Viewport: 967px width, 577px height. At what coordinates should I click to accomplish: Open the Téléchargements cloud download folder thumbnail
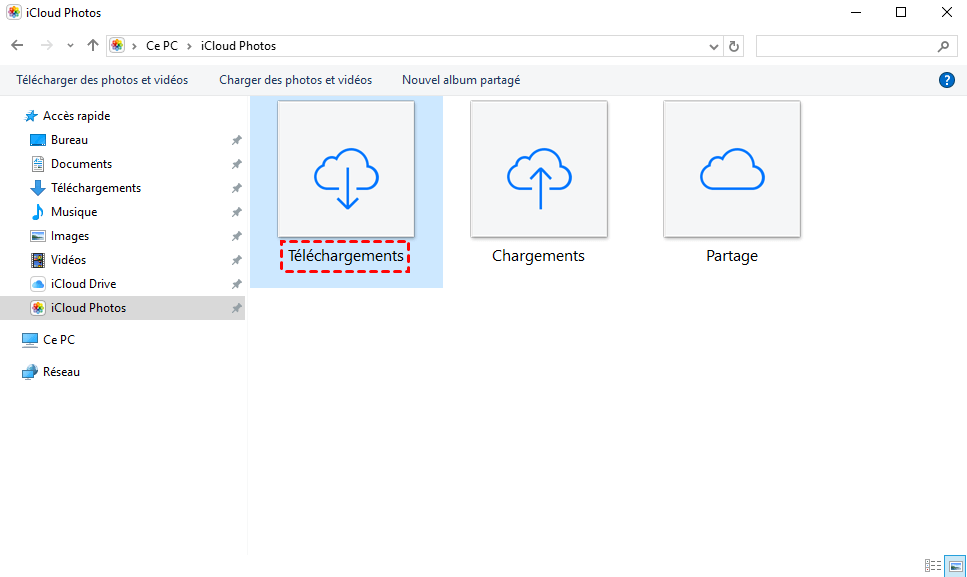click(x=346, y=169)
